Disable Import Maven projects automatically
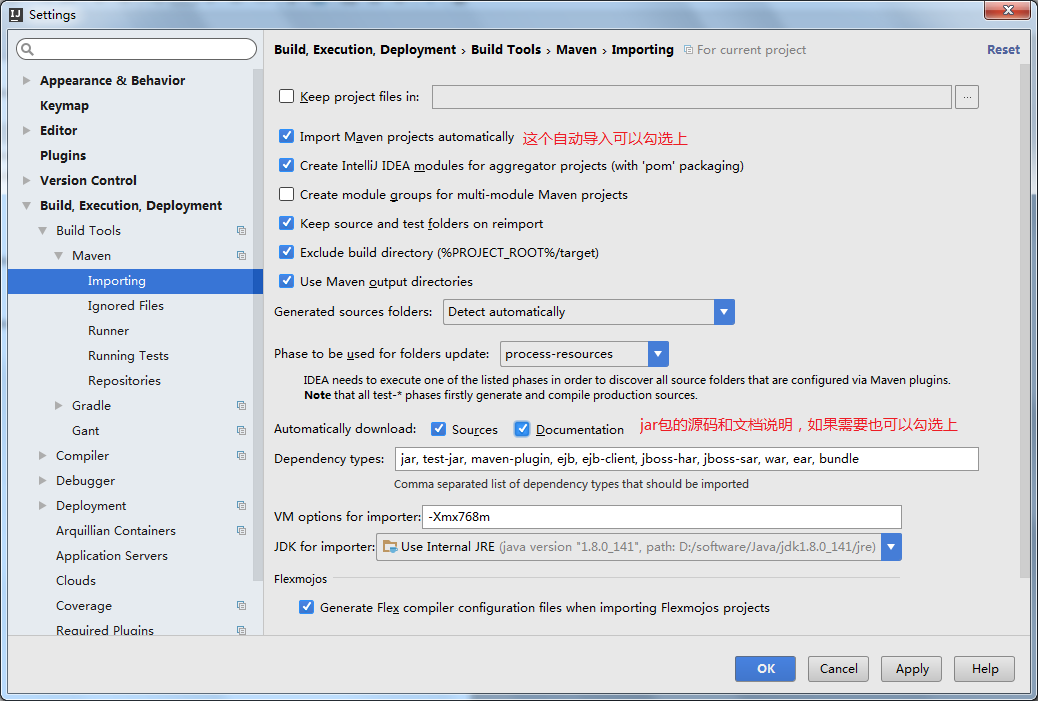This screenshot has width=1038, height=701. coord(287,137)
